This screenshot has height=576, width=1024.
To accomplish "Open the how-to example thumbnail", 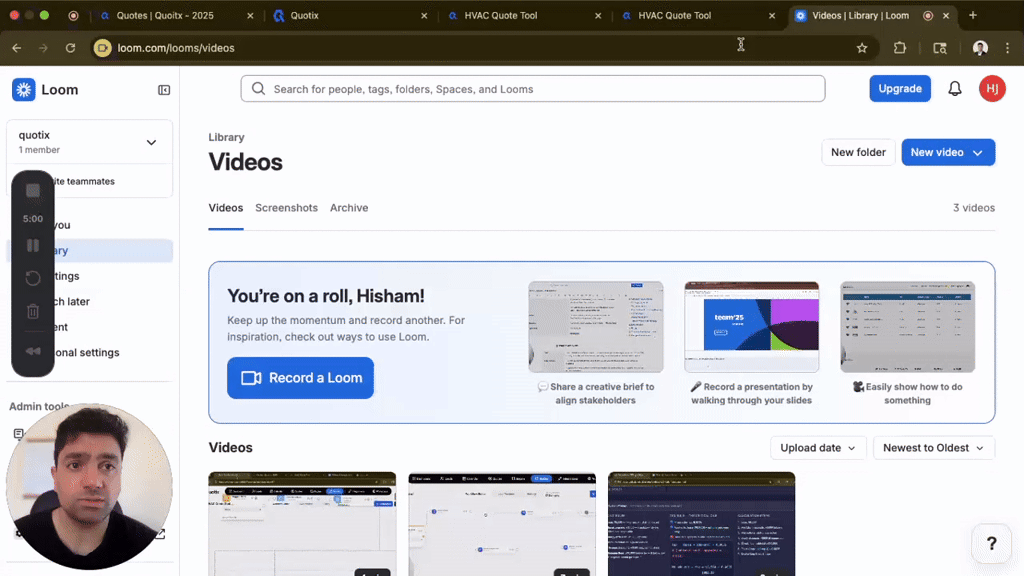I will click(907, 327).
